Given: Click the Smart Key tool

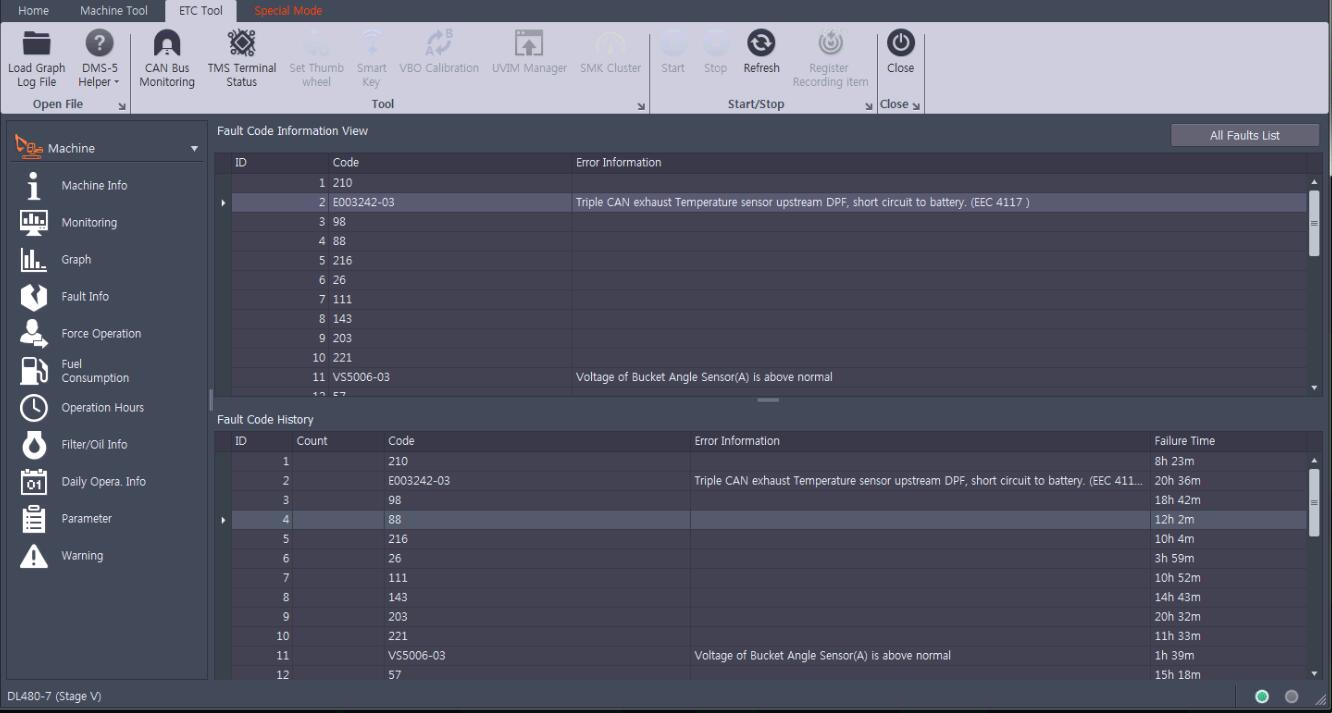Looking at the screenshot, I should pos(371,58).
